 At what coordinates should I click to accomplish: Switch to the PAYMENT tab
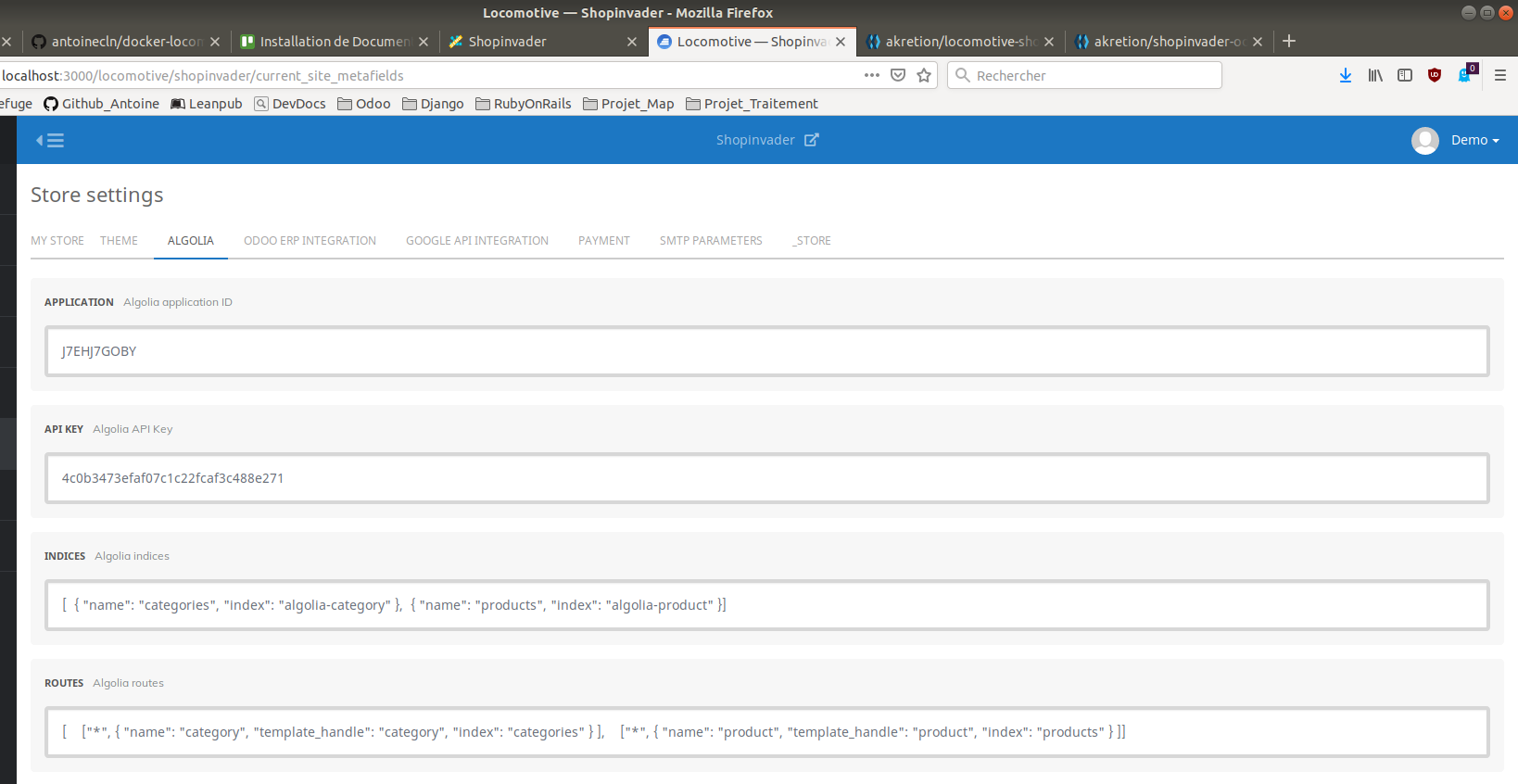pyautogui.click(x=604, y=240)
